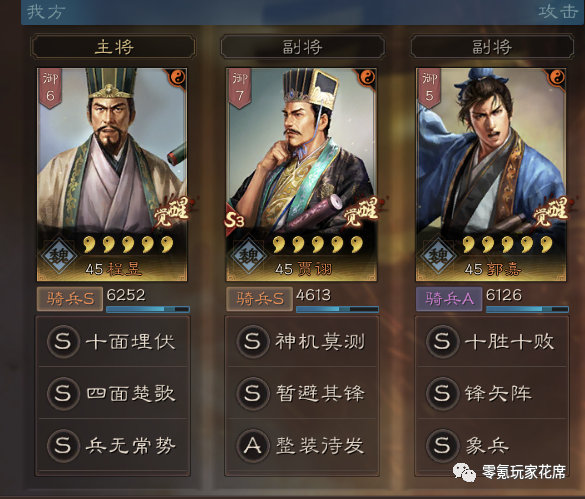Open the 主将 slot header
The width and height of the screenshot is (585, 499).
(x=113, y=47)
